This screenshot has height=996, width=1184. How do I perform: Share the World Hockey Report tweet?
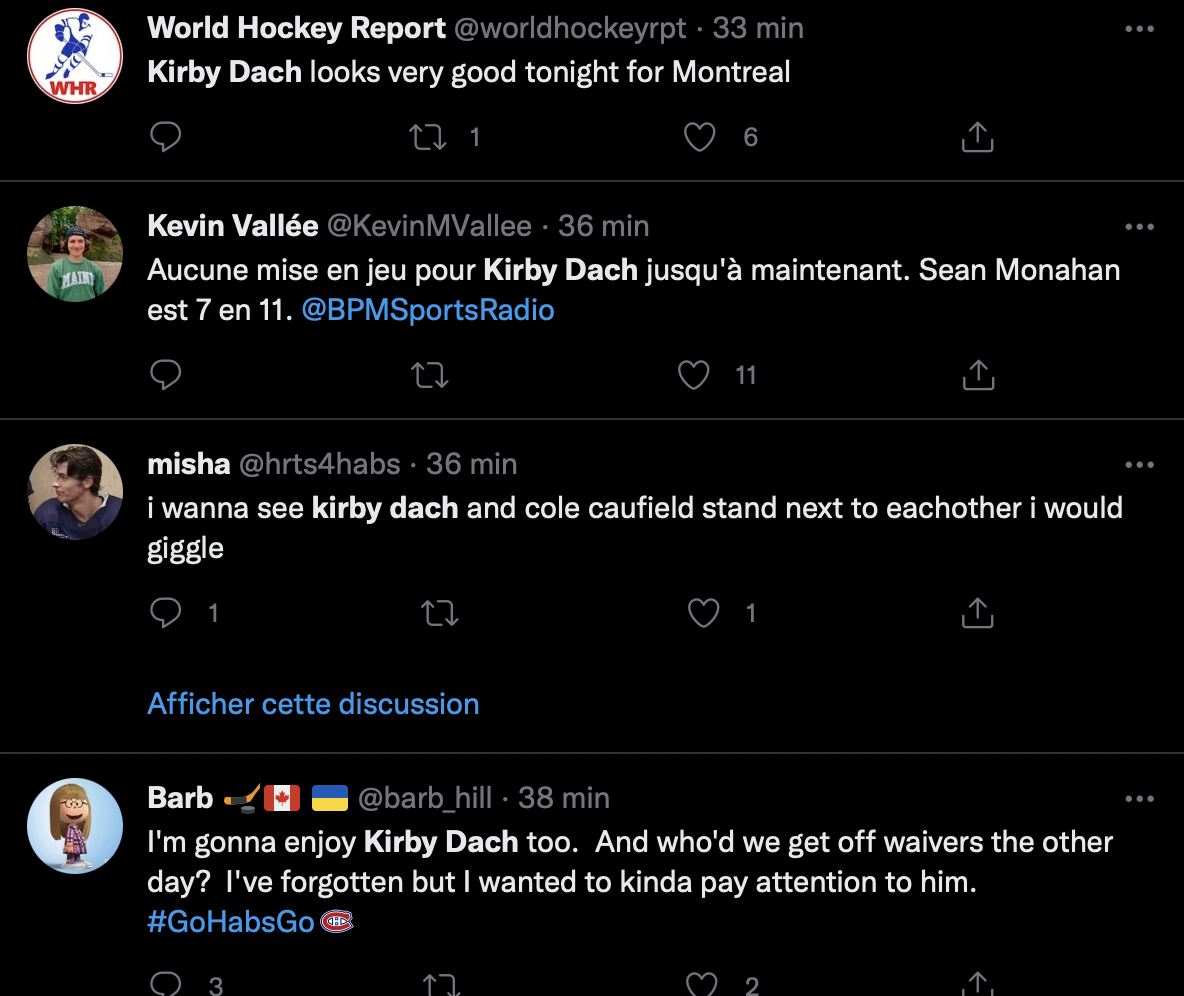pos(977,137)
